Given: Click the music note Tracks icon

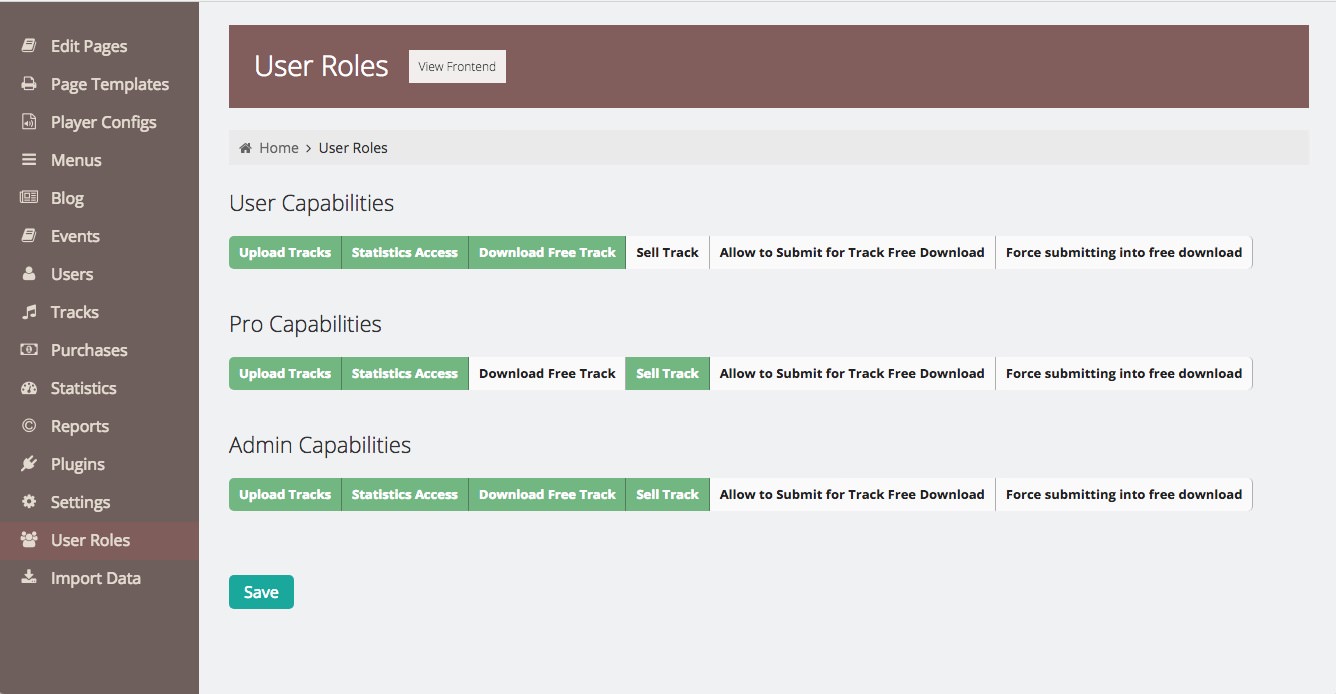Looking at the screenshot, I should click(29, 312).
